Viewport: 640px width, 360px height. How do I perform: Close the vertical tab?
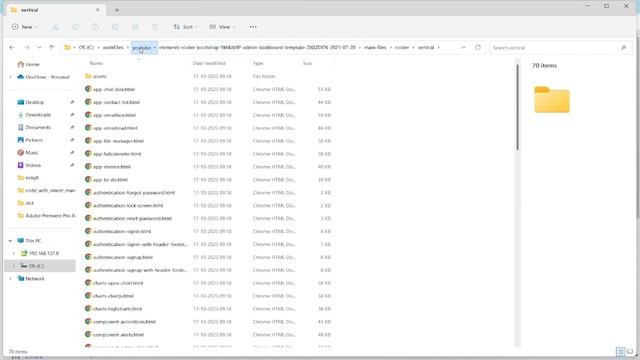98,10
